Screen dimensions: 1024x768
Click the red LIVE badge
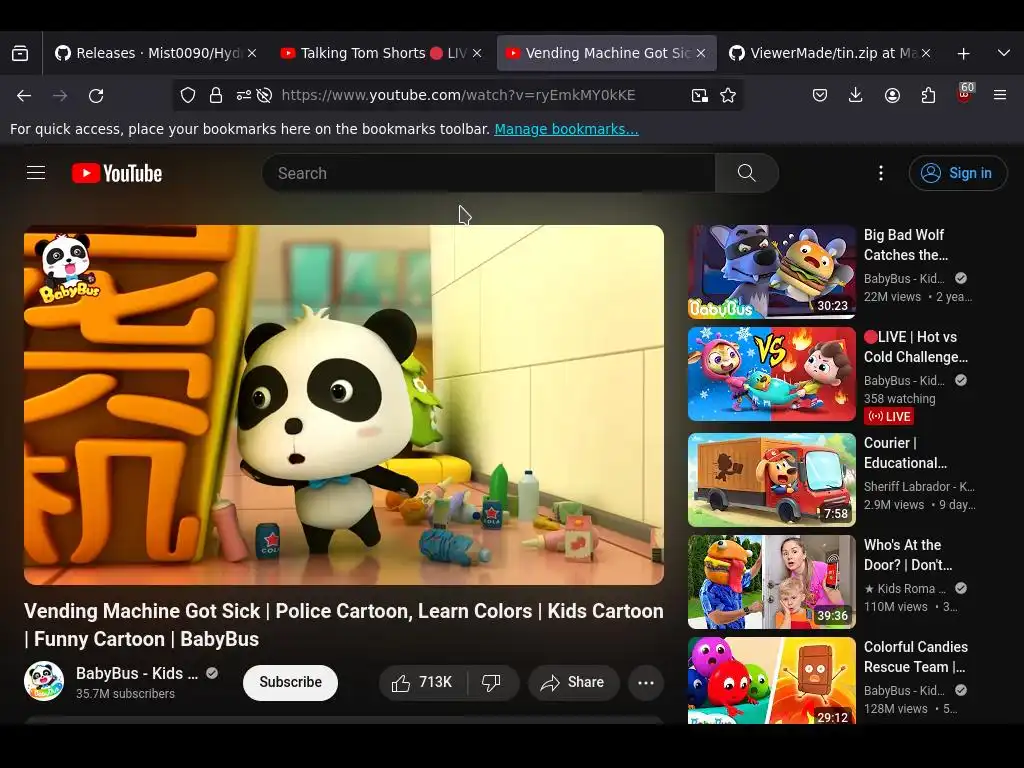click(x=889, y=417)
